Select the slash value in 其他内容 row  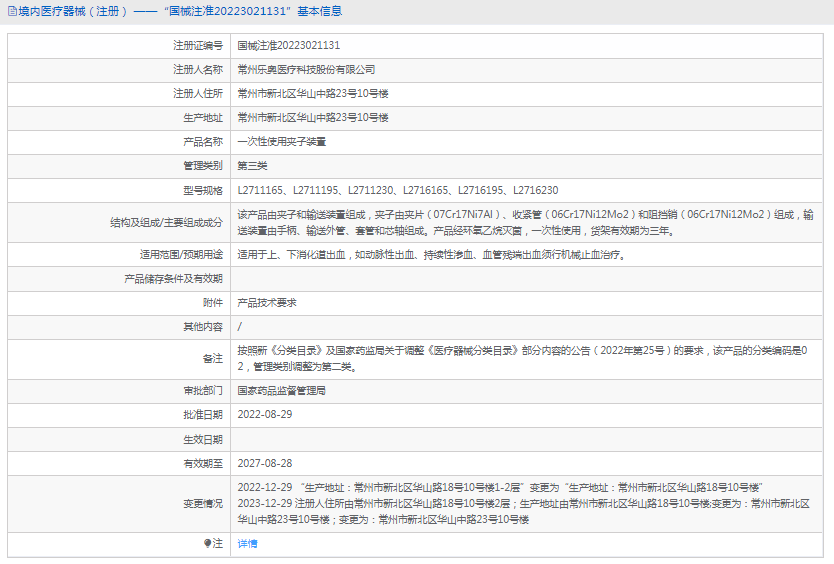coord(239,327)
